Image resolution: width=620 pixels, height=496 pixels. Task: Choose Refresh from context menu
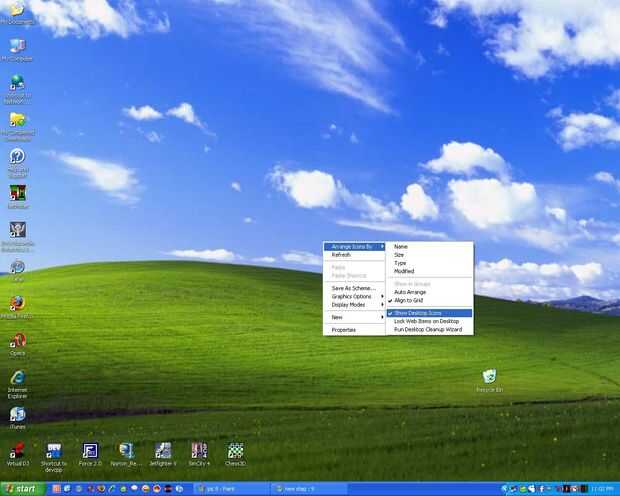pos(354,255)
